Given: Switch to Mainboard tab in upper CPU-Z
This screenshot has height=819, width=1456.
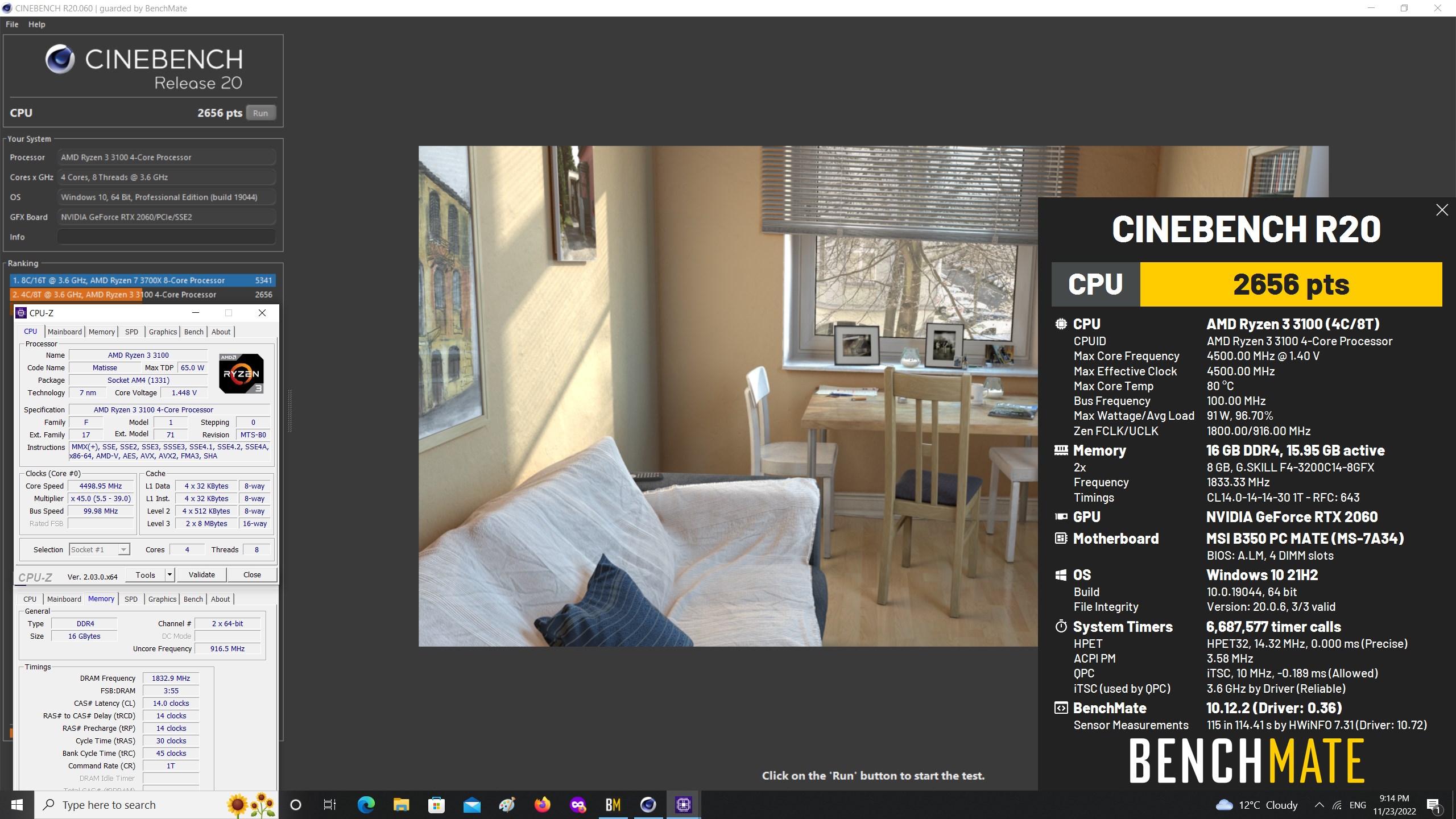Looking at the screenshot, I should click(x=64, y=332).
